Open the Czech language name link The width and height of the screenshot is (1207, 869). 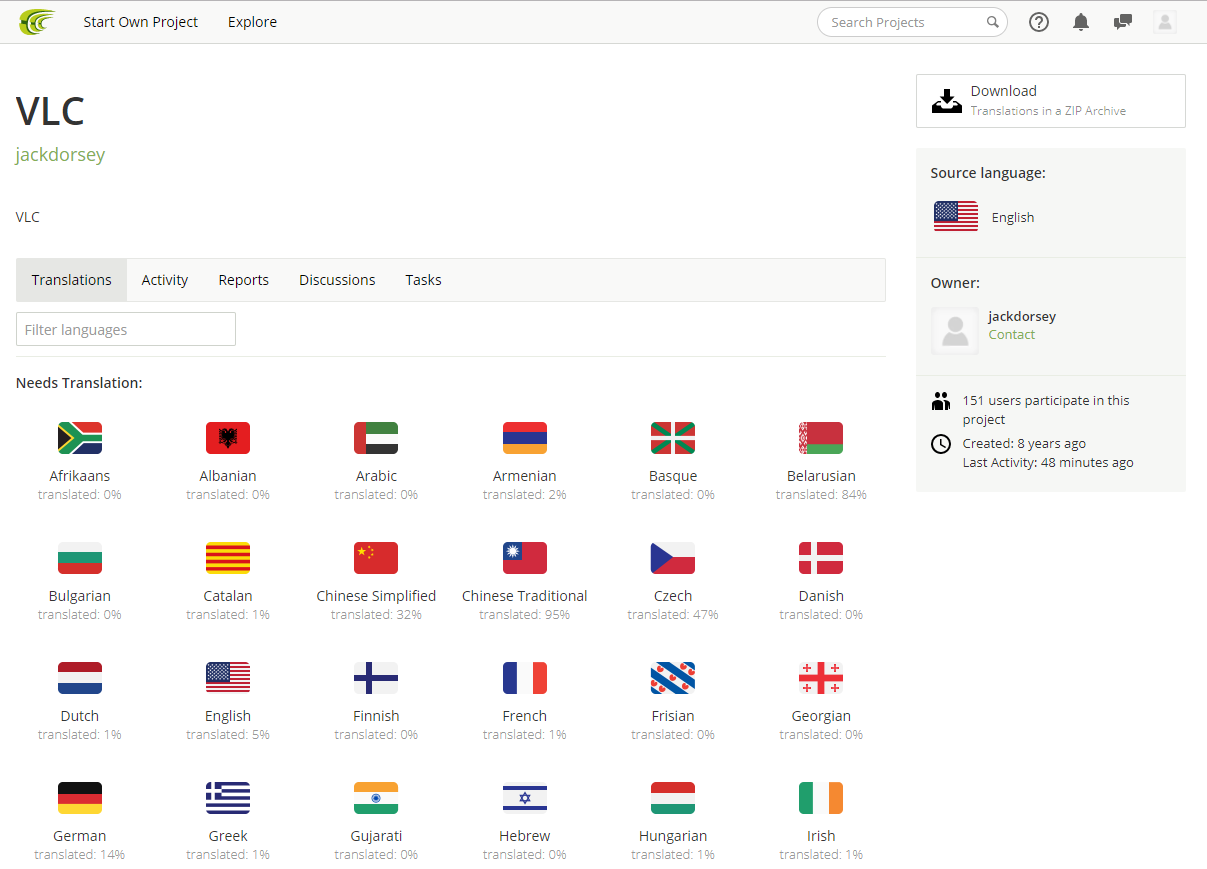673,596
